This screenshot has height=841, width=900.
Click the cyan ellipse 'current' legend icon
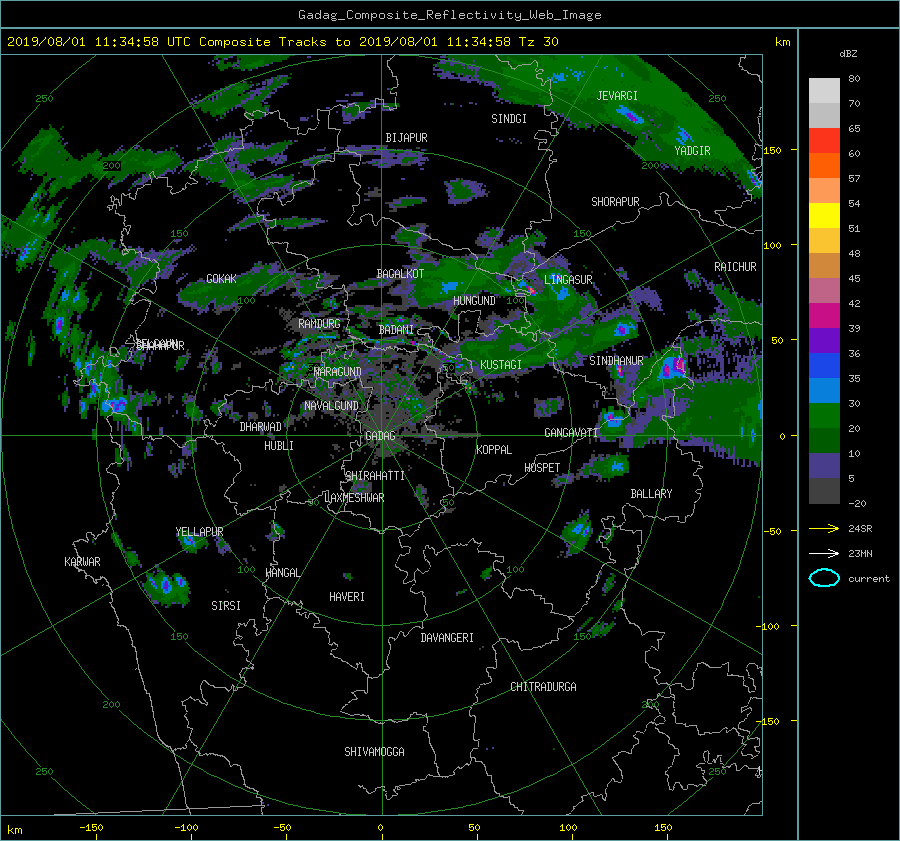tap(824, 578)
